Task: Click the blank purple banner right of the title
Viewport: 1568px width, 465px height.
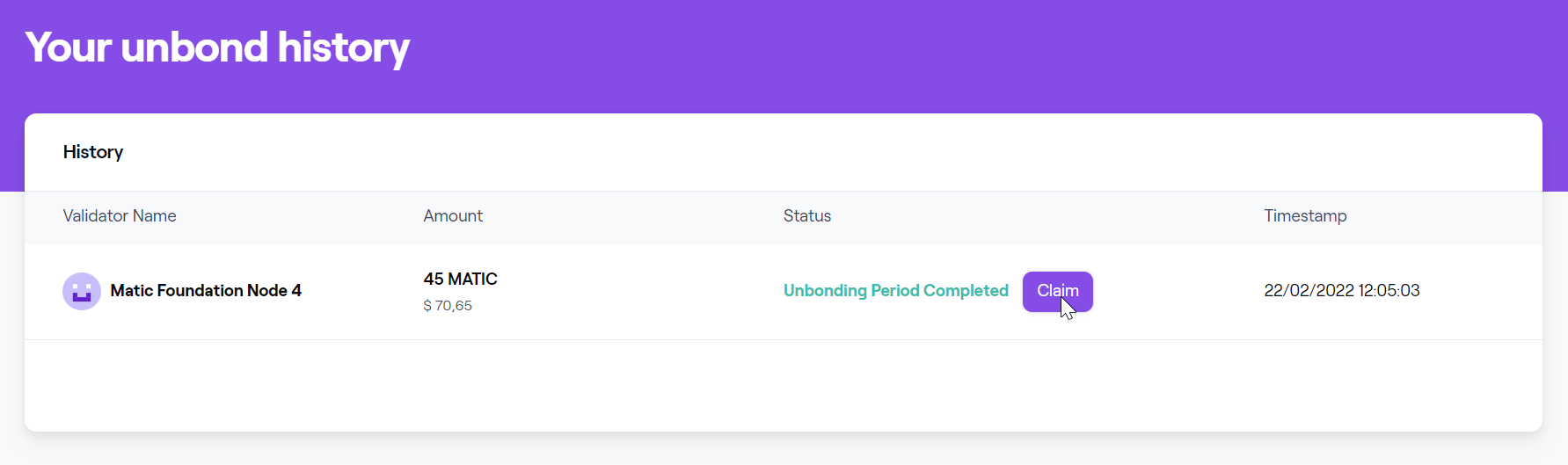Action: (967, 53)
